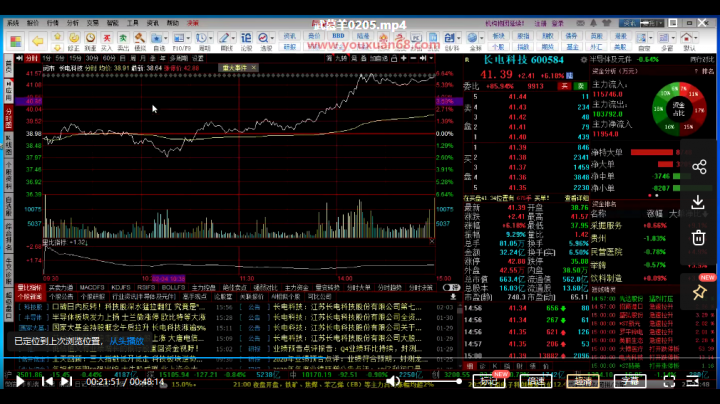Screen dimensions: 720x404
Task: Open the 分析 menu
Action: pyautogui.click(x=73, y=23)
